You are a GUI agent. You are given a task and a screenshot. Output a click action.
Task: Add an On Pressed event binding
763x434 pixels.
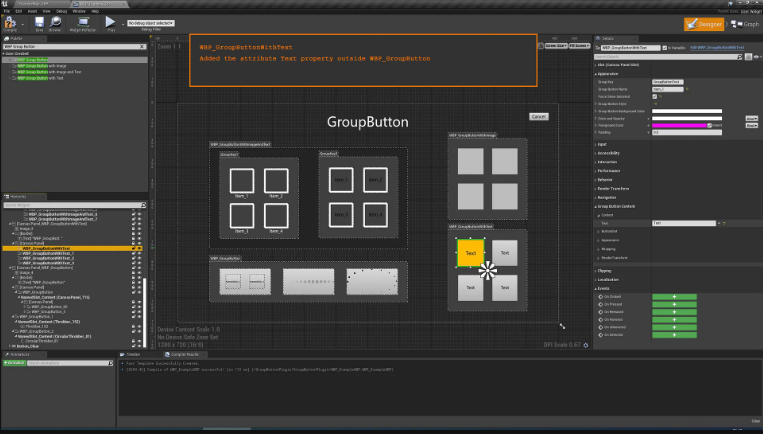[x=674, y=304]
